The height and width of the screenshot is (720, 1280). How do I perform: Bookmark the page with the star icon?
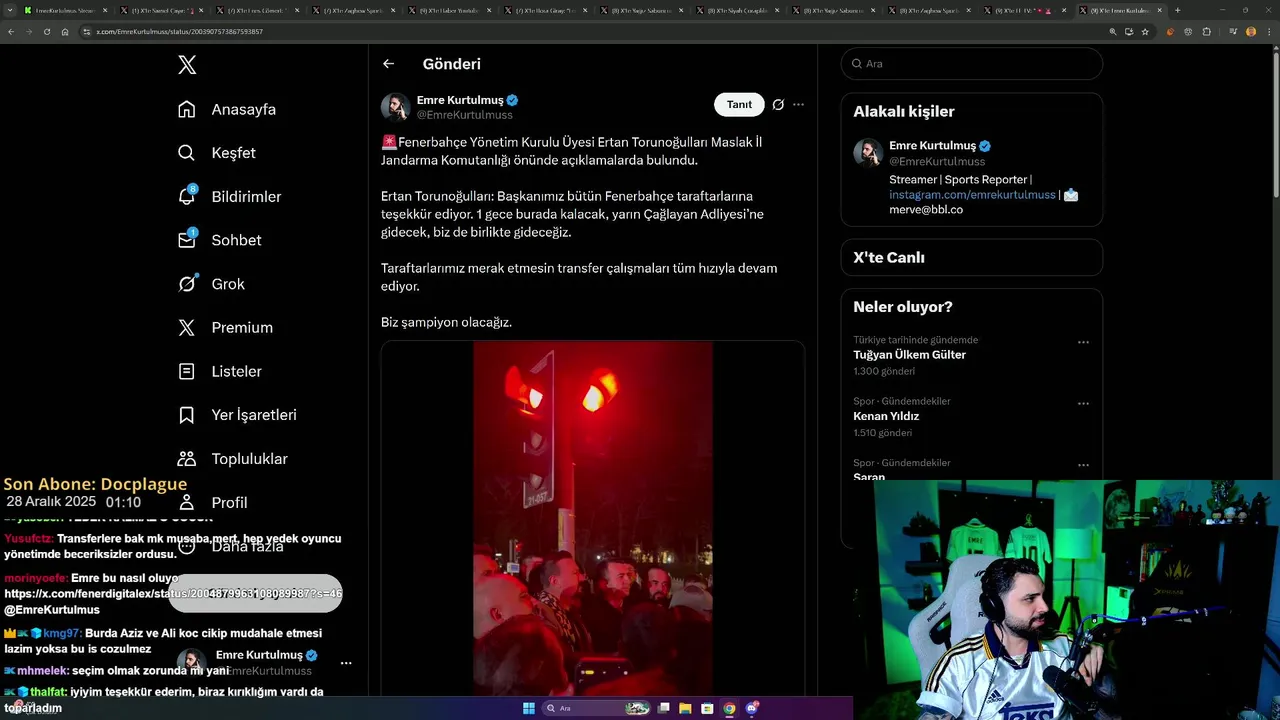[x=1145, y=31]
